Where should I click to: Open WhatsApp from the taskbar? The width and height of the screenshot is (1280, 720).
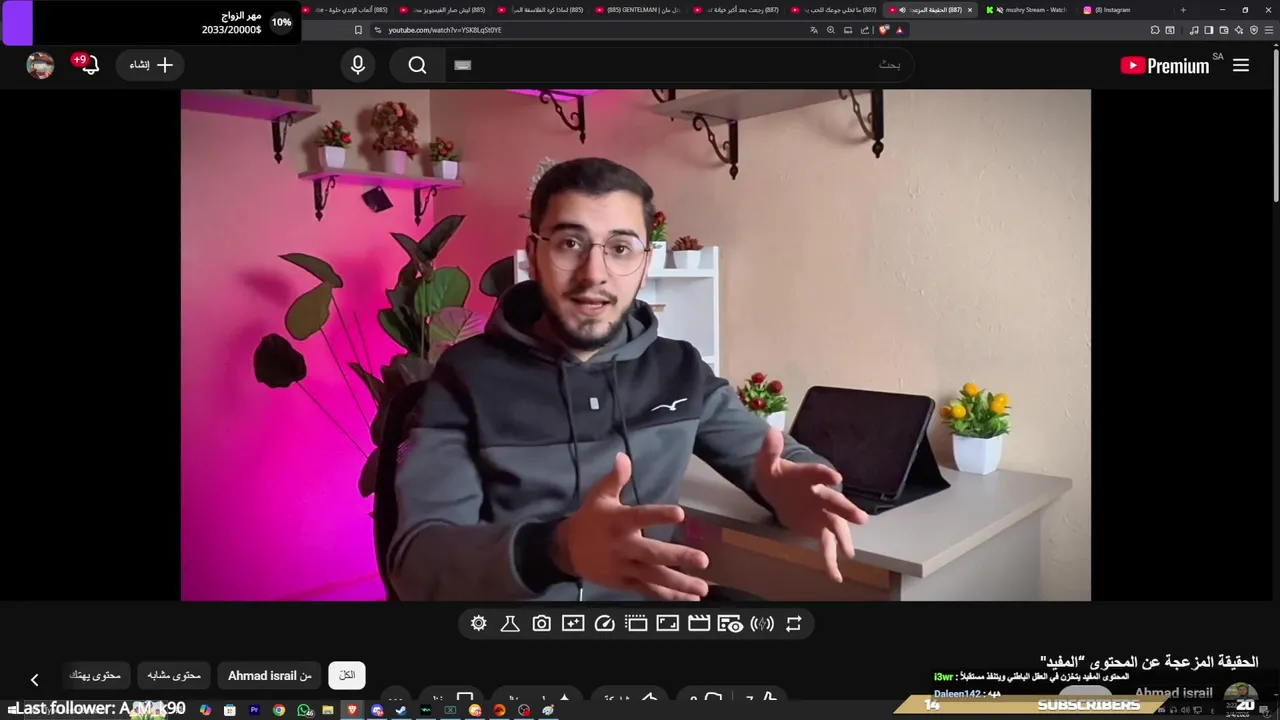click(305, 710)
